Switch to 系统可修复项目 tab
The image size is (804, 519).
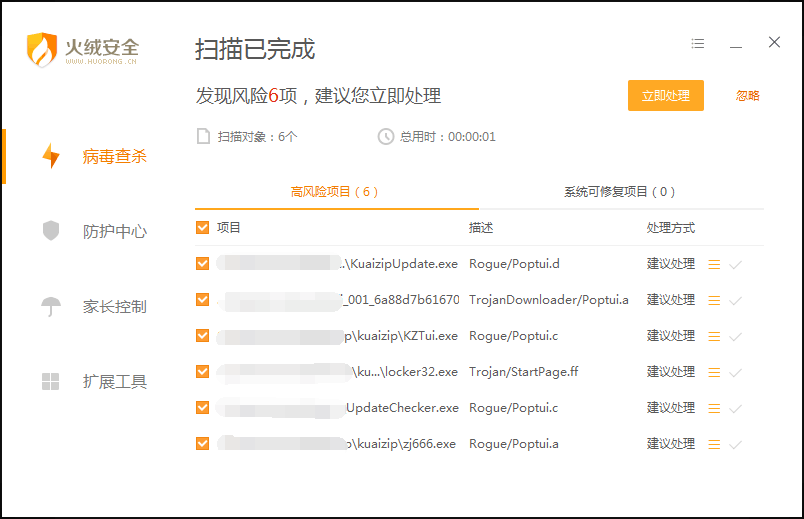point(619,192)
